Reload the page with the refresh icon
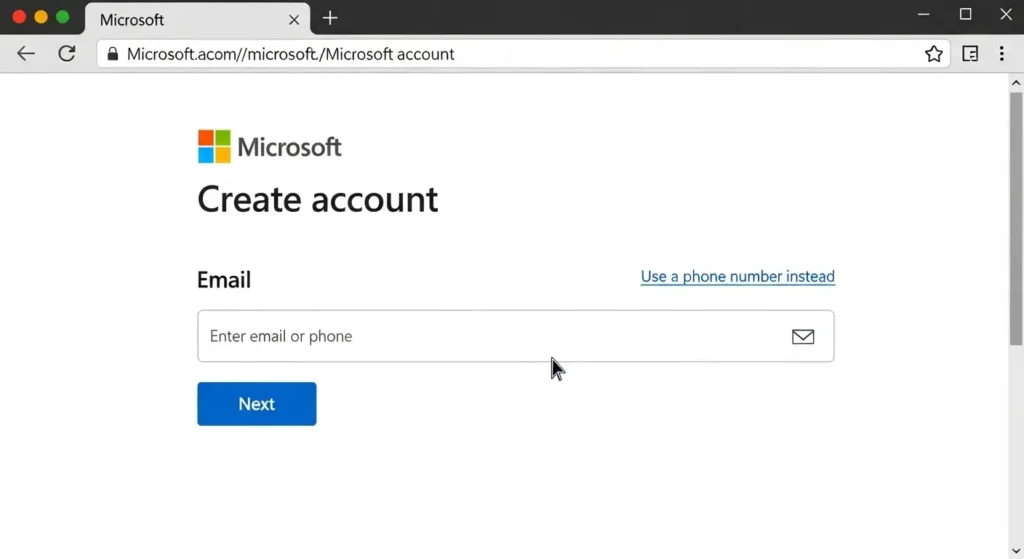 (x=67, y=54)
